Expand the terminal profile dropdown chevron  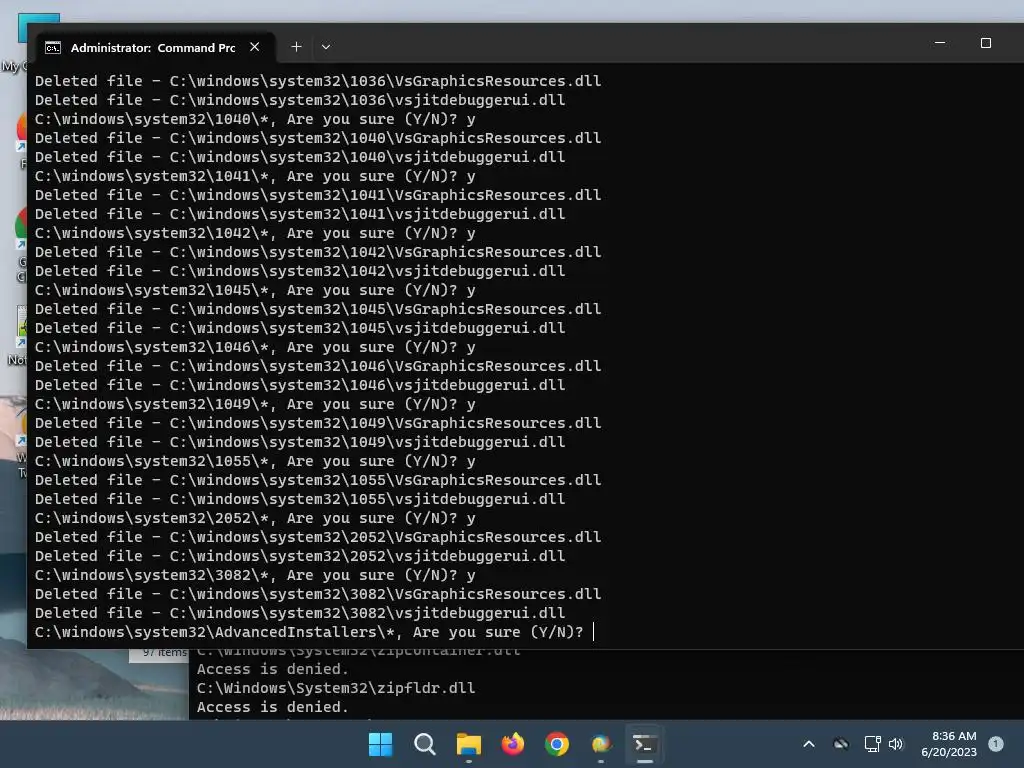(x=326, y=47)
